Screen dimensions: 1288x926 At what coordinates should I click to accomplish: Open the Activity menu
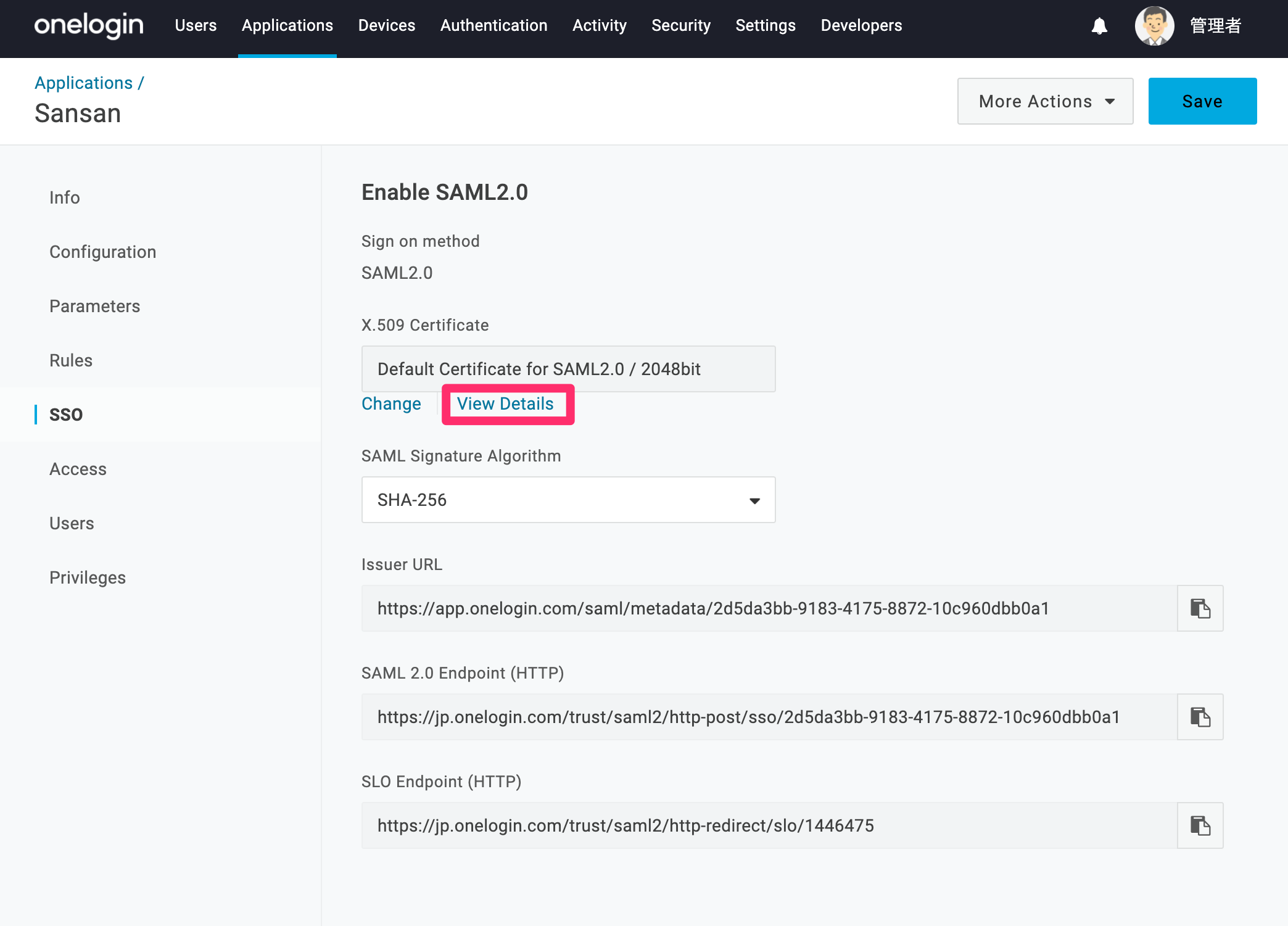pyautogui.click(x=600, y=25)
